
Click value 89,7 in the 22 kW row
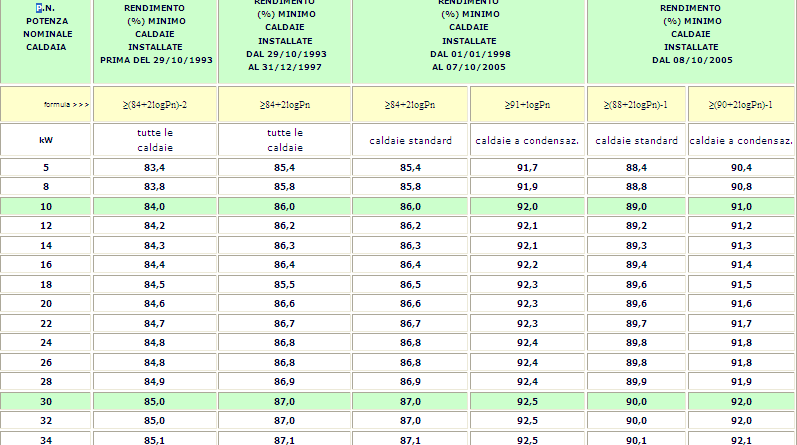click(636, 324)
